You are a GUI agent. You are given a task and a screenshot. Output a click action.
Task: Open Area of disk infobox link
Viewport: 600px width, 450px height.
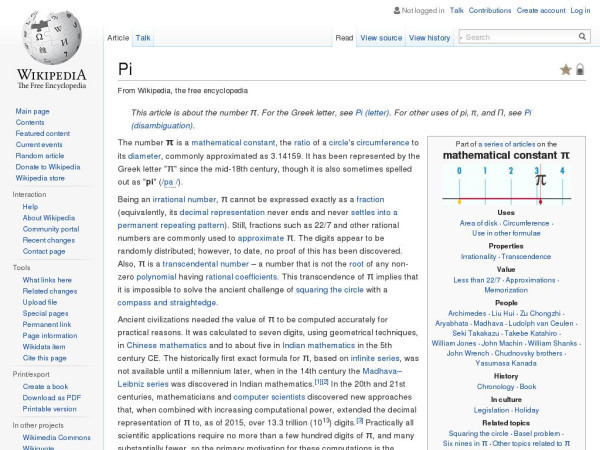pyautogui.click(x=479, y=223)
